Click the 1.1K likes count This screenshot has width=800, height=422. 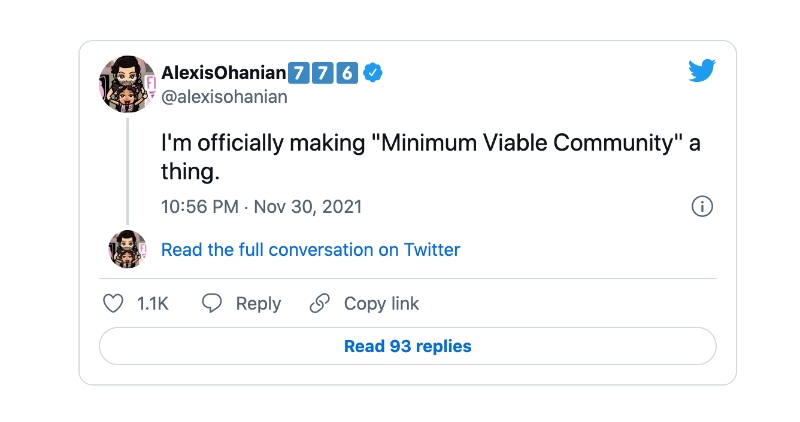(153, 304)
